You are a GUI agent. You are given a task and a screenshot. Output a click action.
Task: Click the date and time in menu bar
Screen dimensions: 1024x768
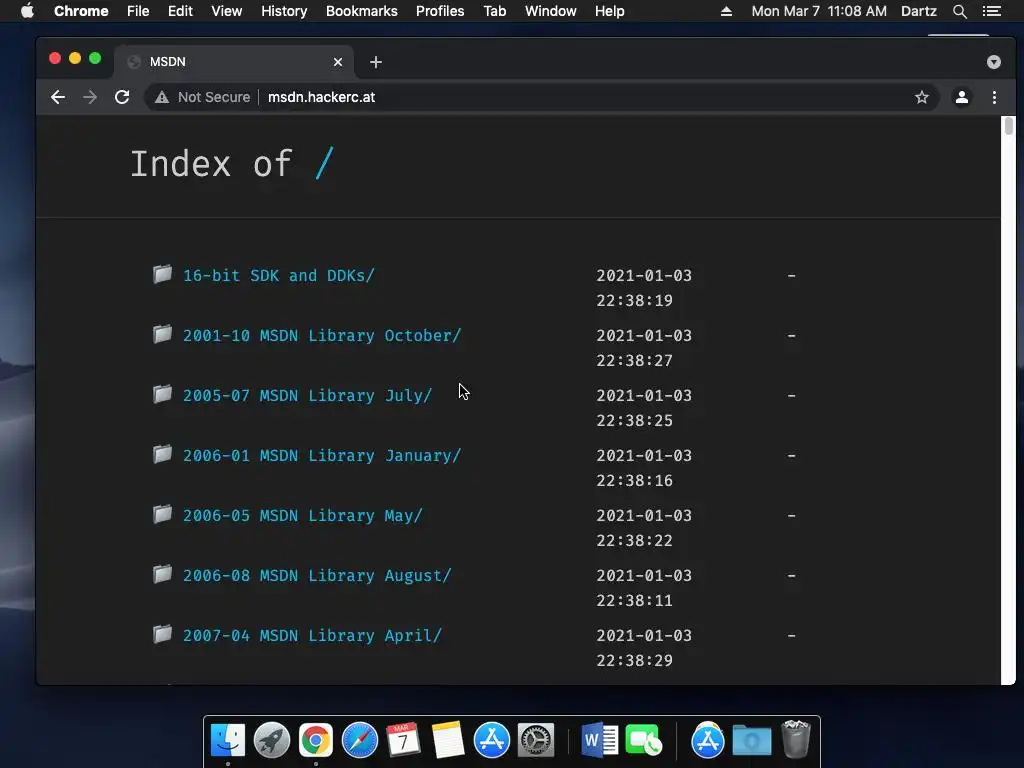click(x=819, y=11)
